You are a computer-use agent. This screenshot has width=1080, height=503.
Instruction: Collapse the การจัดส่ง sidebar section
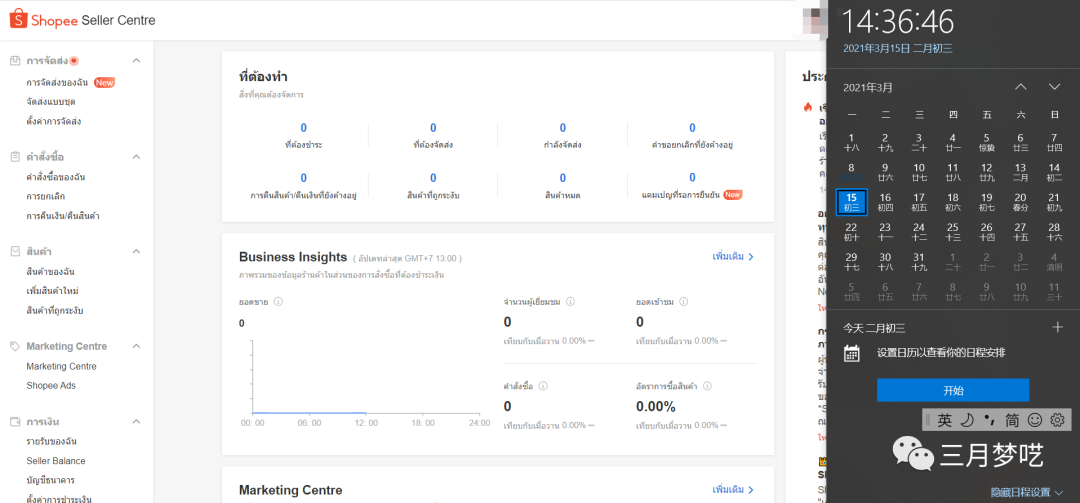pos(137,61)
